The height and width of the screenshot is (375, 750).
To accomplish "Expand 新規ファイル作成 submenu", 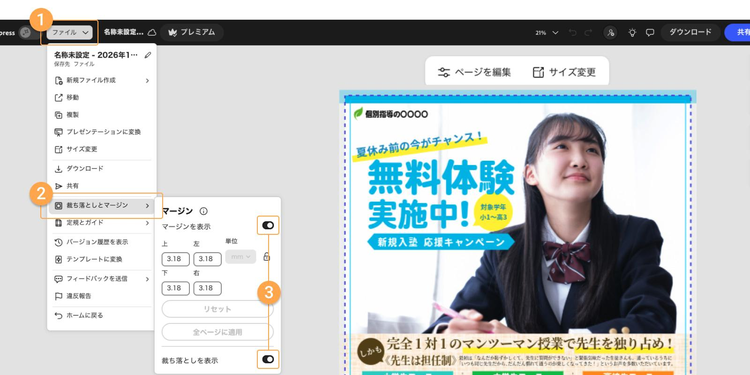I will tap(101, 80).
